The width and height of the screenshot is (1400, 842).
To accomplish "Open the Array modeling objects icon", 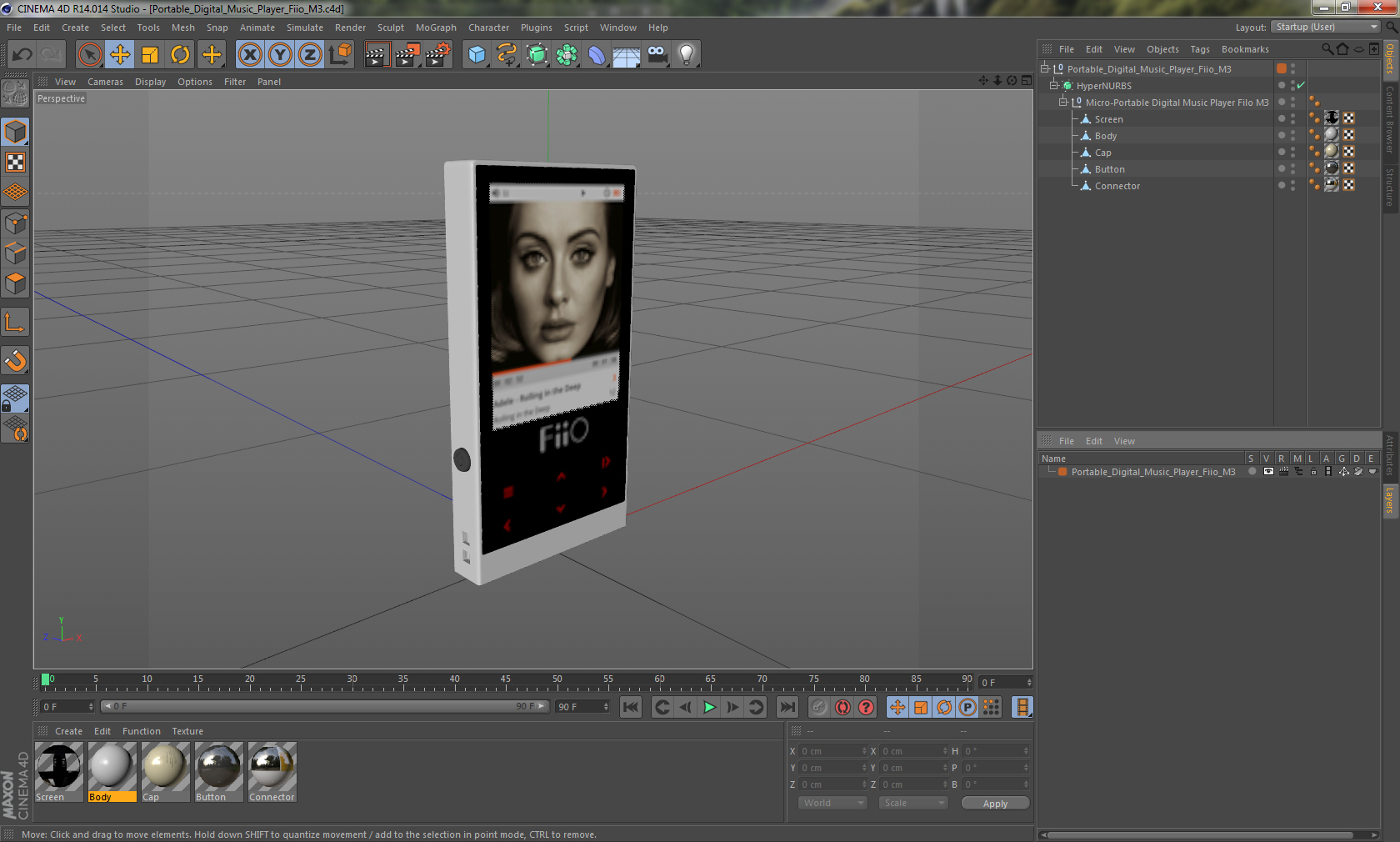I will coord(567,55).
